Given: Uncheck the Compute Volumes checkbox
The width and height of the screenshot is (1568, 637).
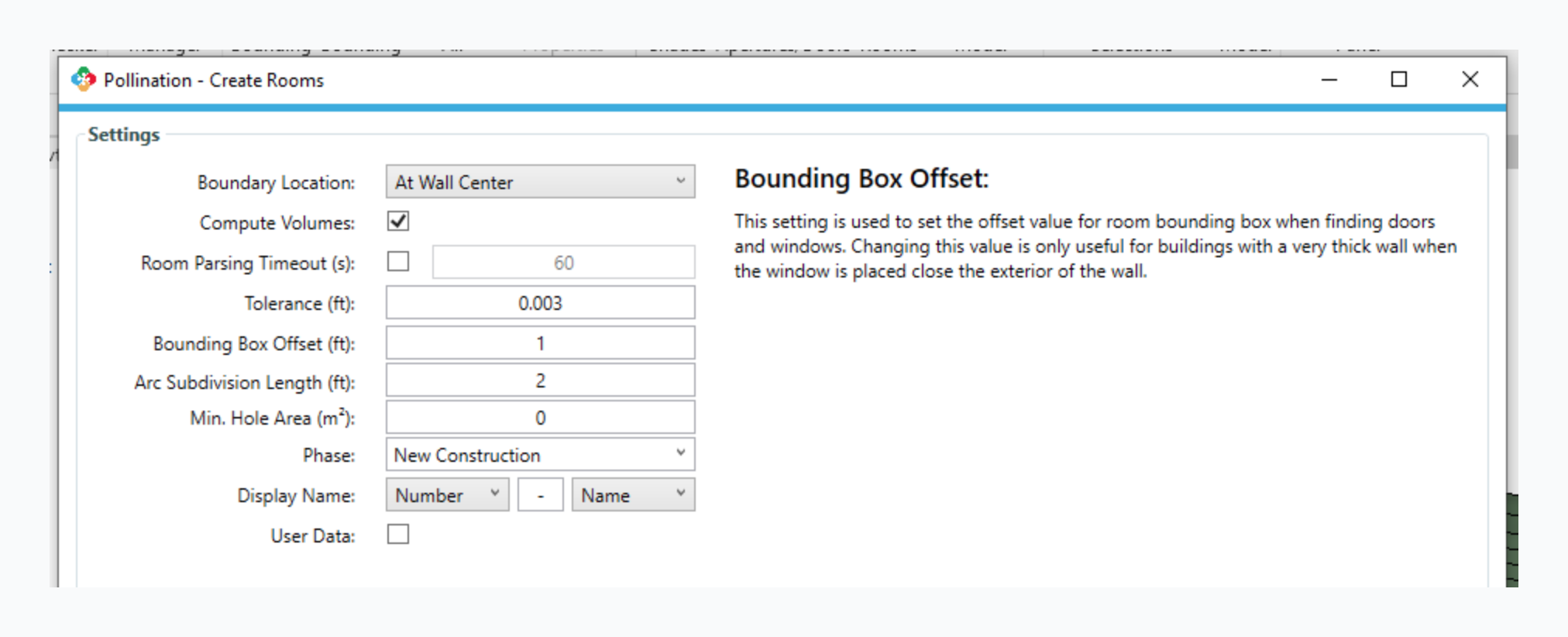Looking at the screenshot, I should click(398, 222).
